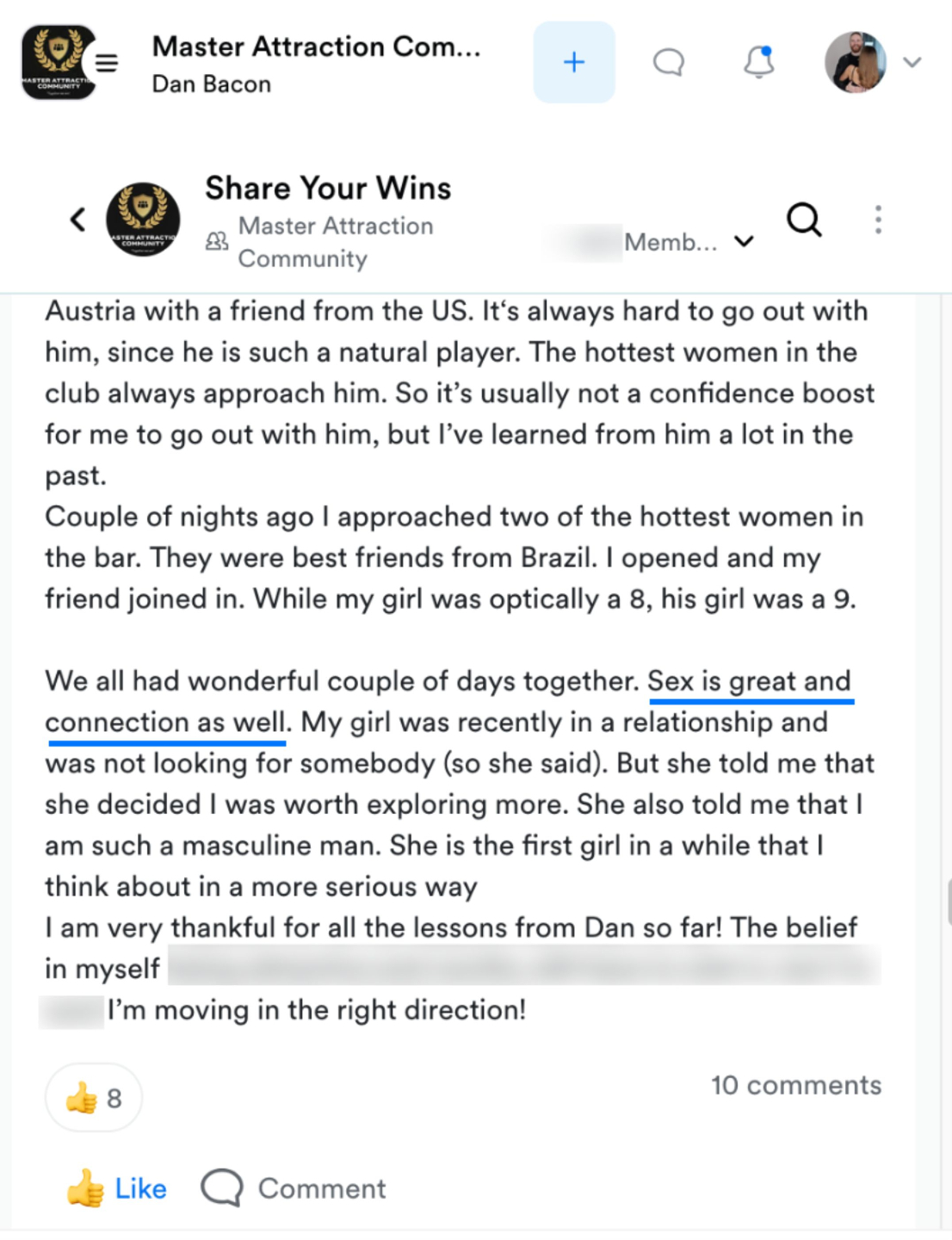Click the thumbs up 8 reactions pill

(x=94, y=1098)
